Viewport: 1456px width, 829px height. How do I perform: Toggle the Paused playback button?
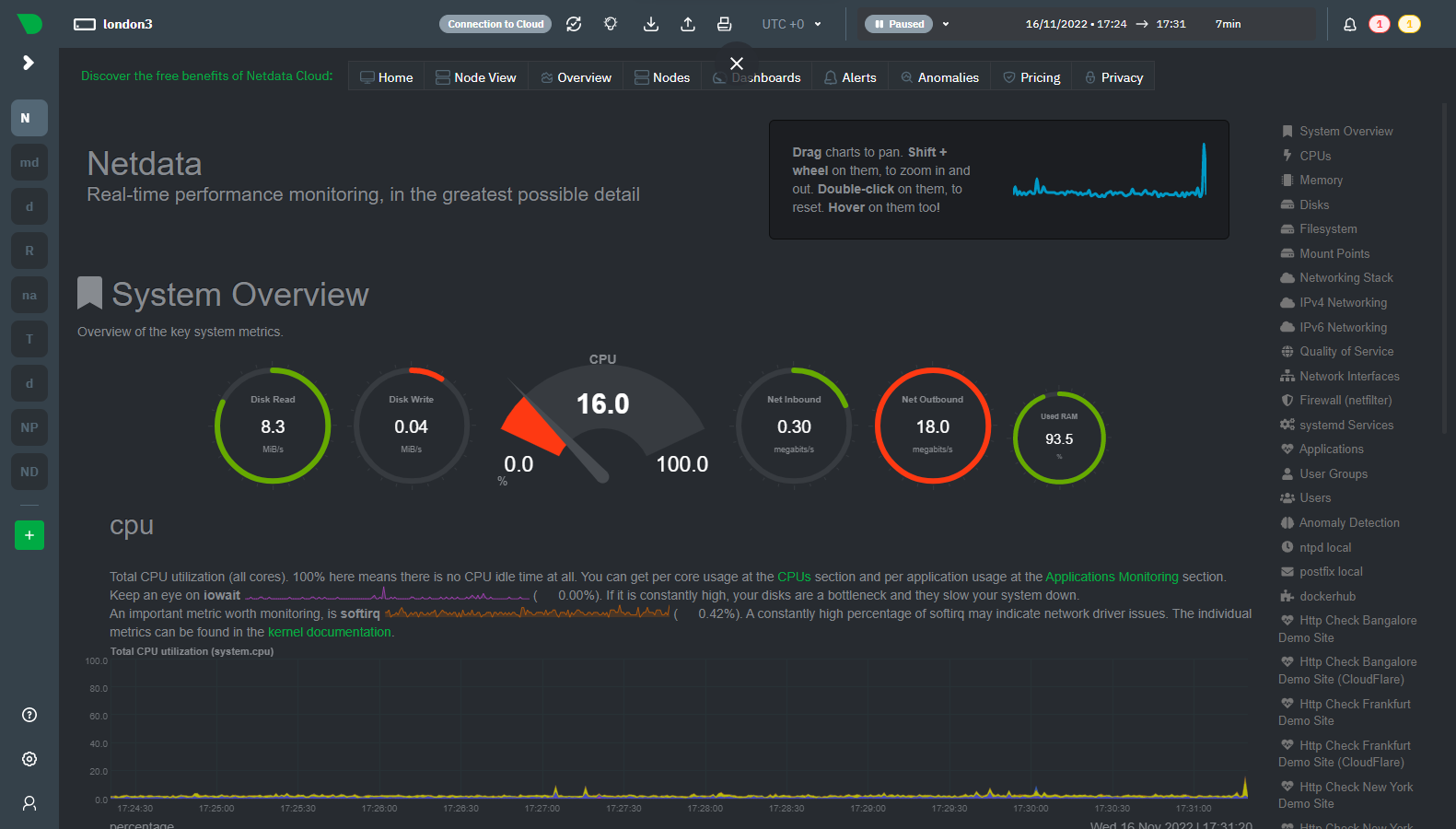899,24
